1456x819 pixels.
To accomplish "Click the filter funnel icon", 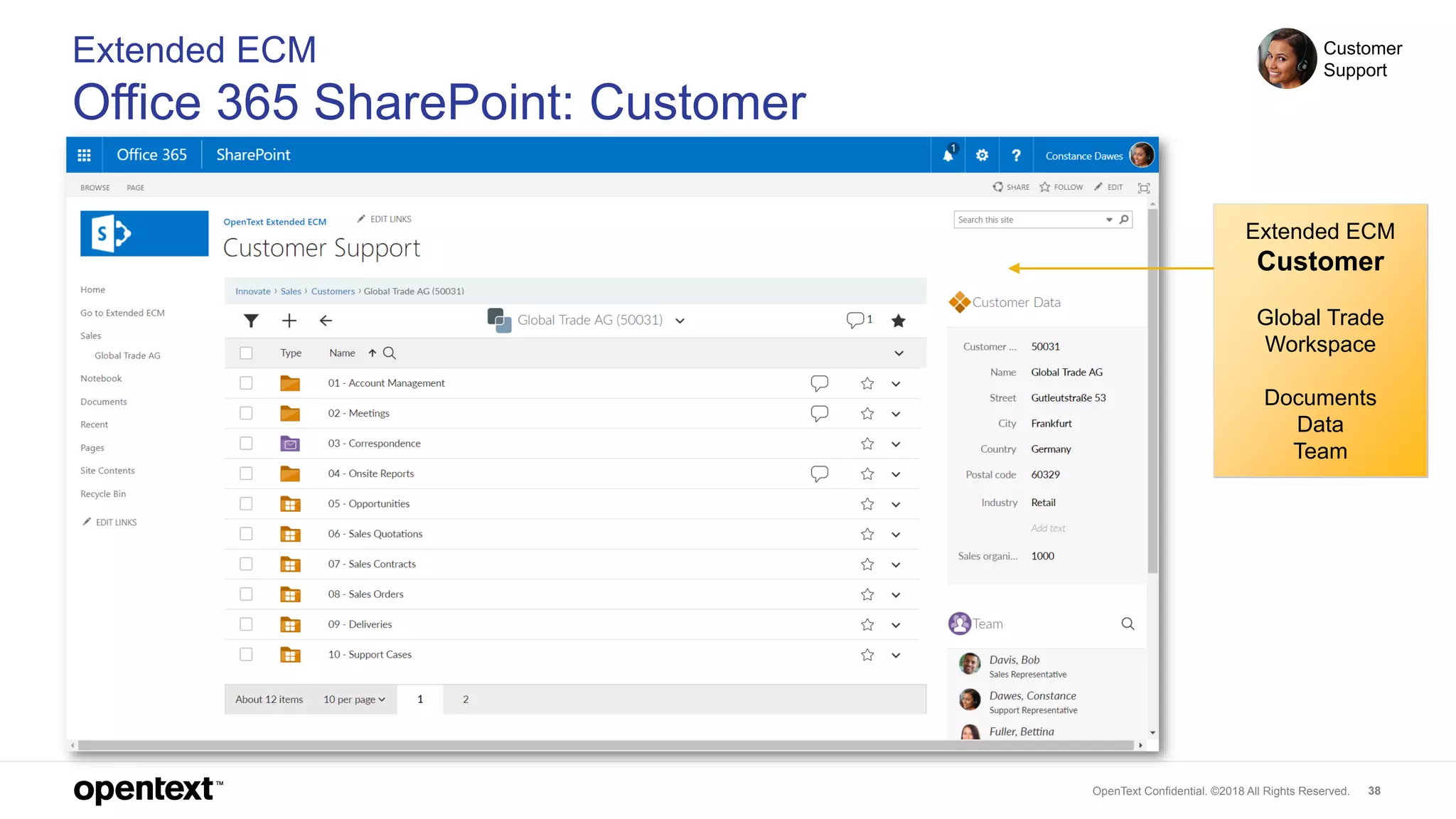I will click(x=251, y=321).
